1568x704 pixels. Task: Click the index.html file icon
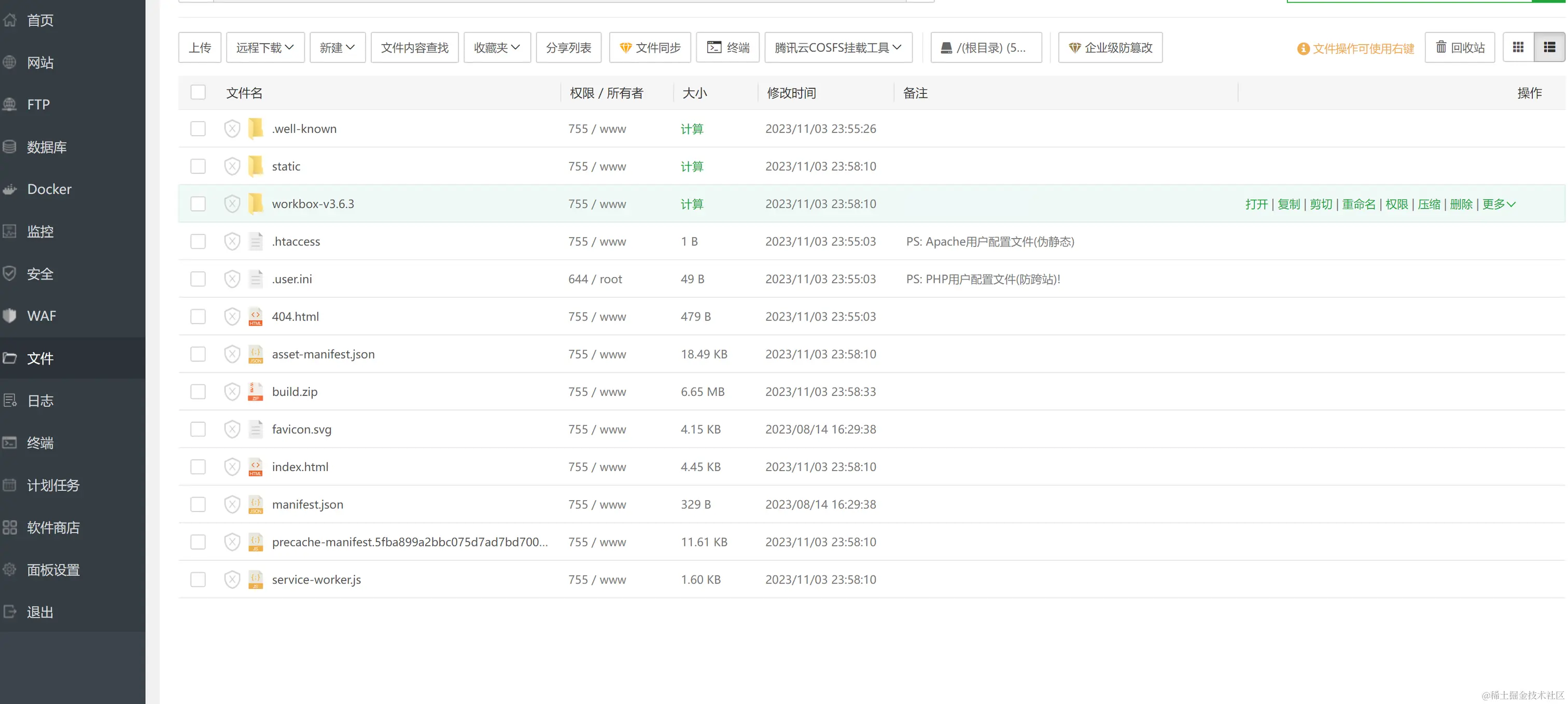[256, 467]
